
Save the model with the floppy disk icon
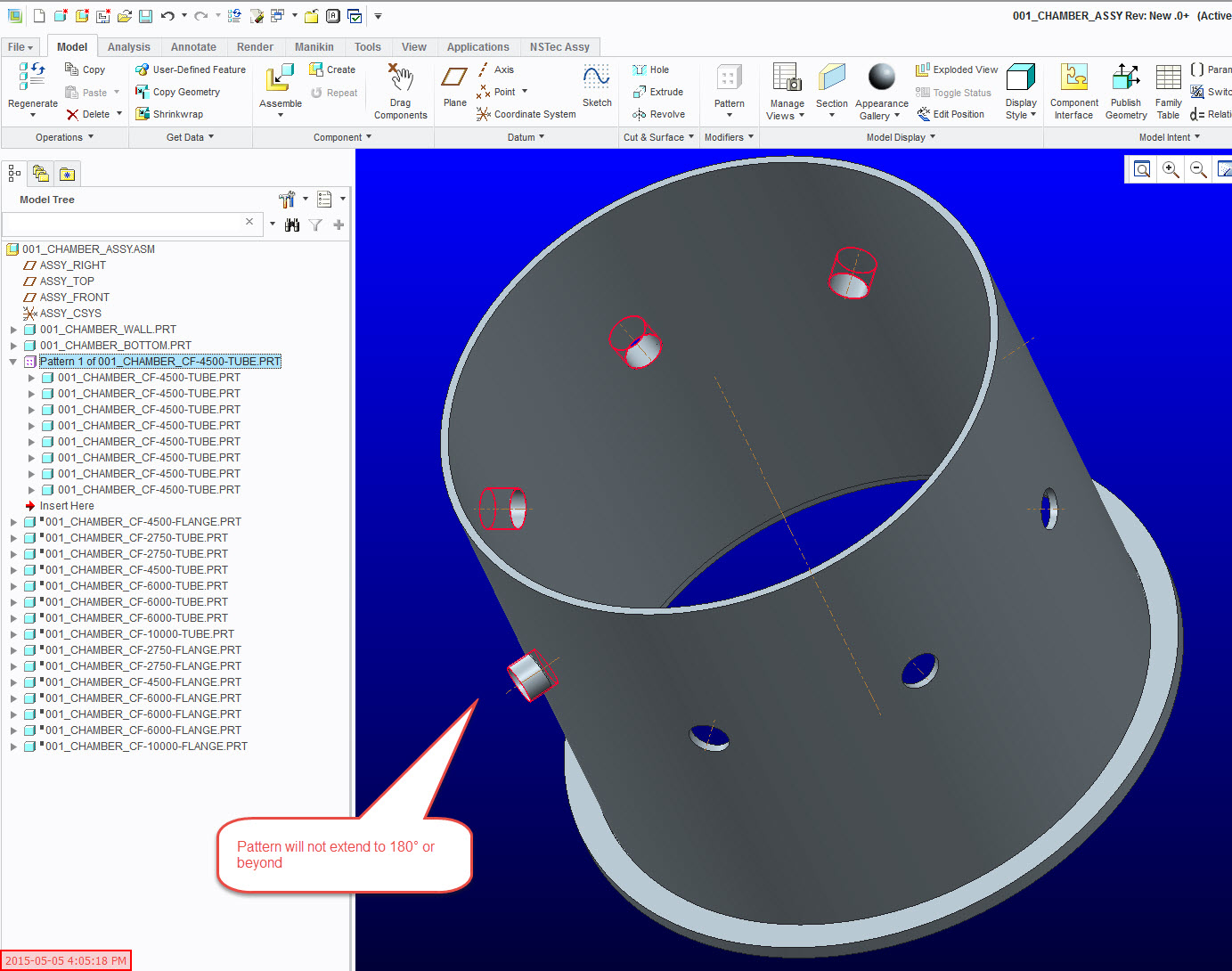(145, 16)
